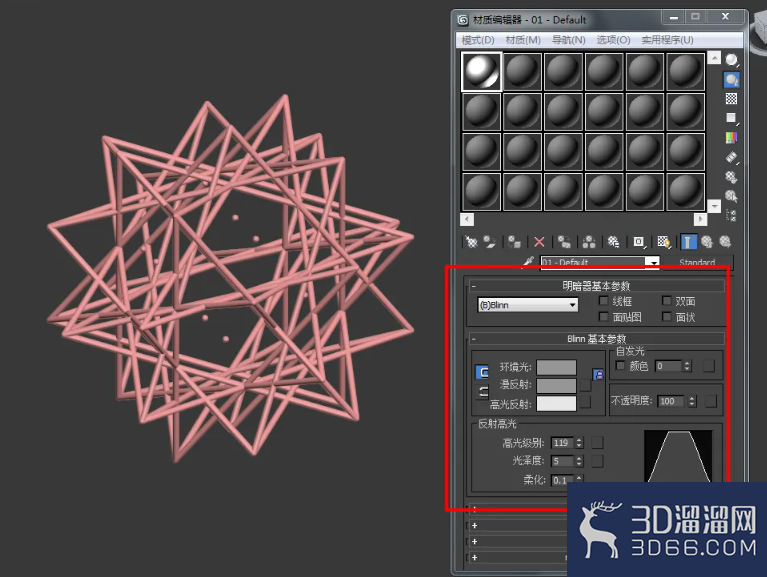Click the Select by Material icon
The height and width of the screenshot is (577, 767).
731,196
